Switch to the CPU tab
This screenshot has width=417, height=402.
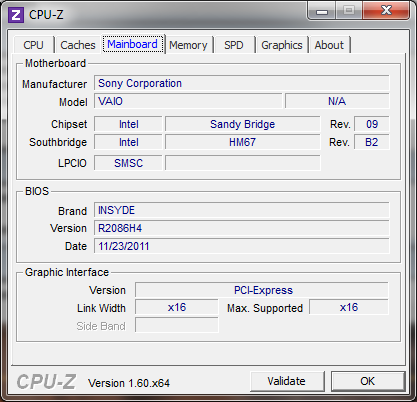(33, 45)
